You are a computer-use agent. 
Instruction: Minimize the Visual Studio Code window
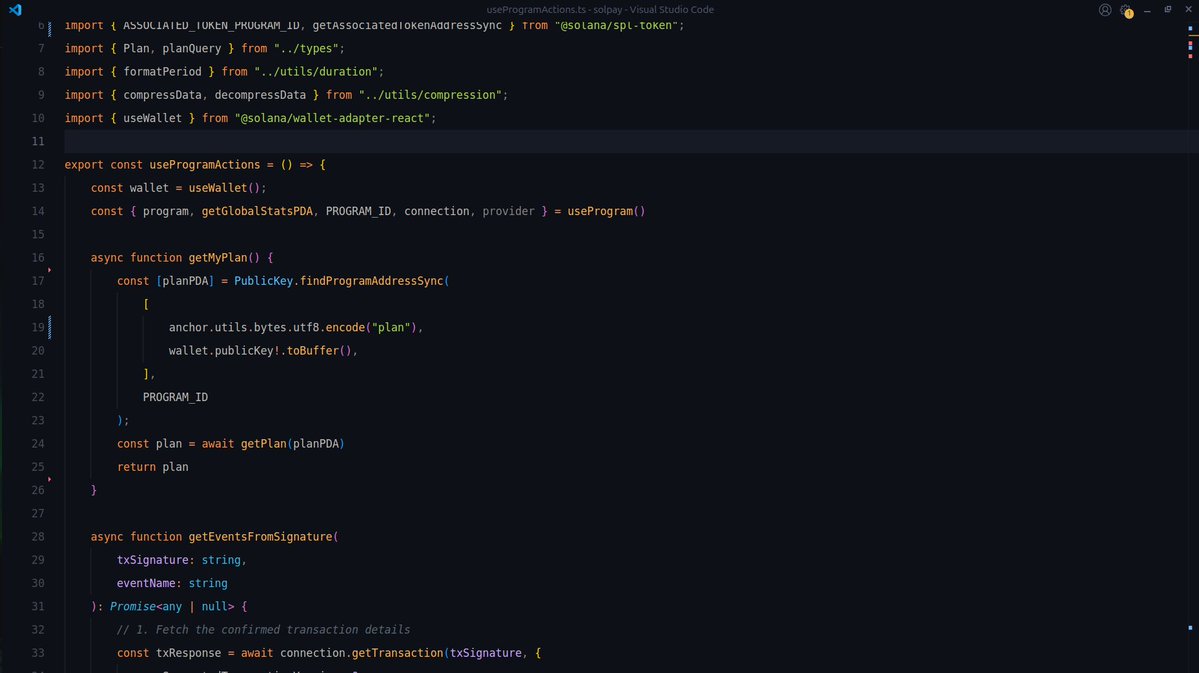[1147, 10]
